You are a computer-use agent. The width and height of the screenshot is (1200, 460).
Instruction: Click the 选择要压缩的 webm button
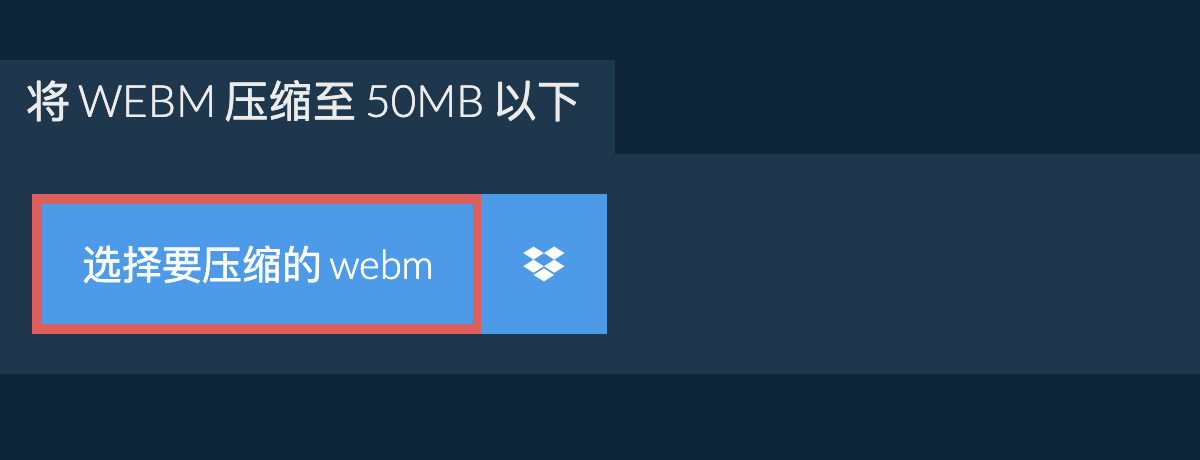257,264
